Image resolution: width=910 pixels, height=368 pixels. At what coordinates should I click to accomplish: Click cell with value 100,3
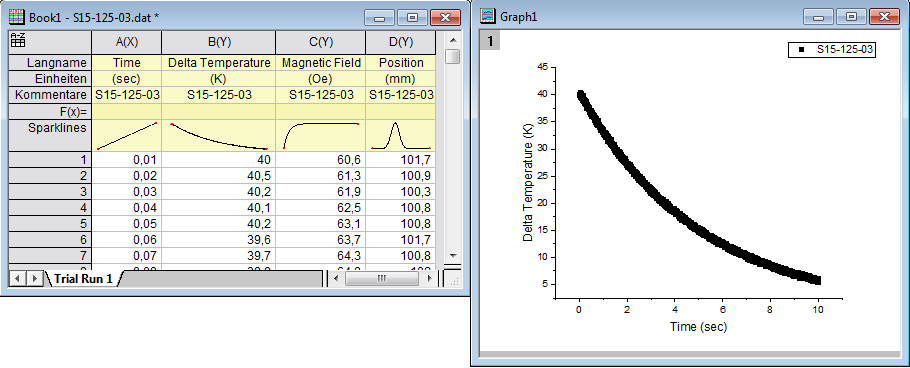click(x=400, y=192)
